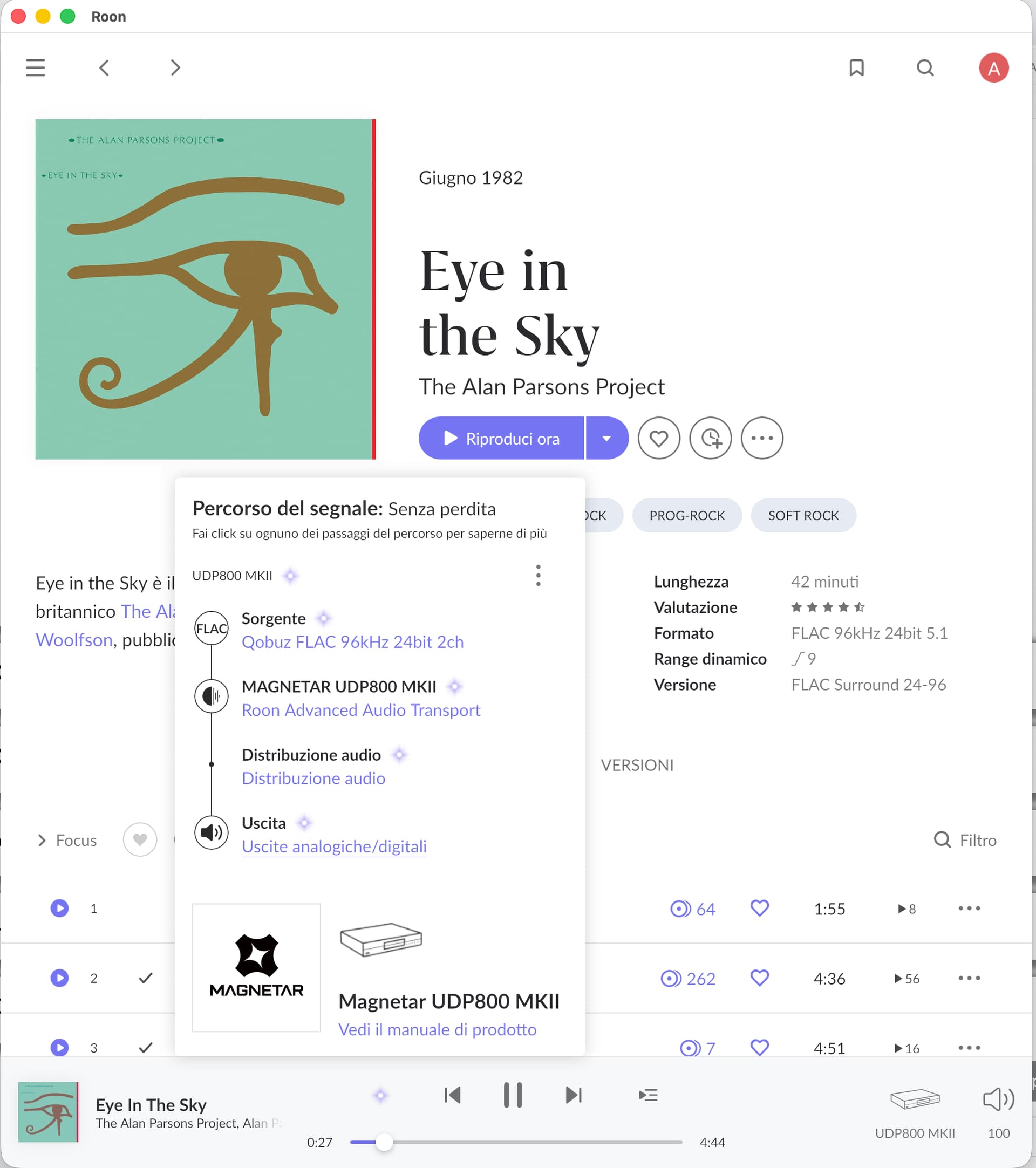
Task: Switch to the VERSIONI tab
Action: (637, 764)
